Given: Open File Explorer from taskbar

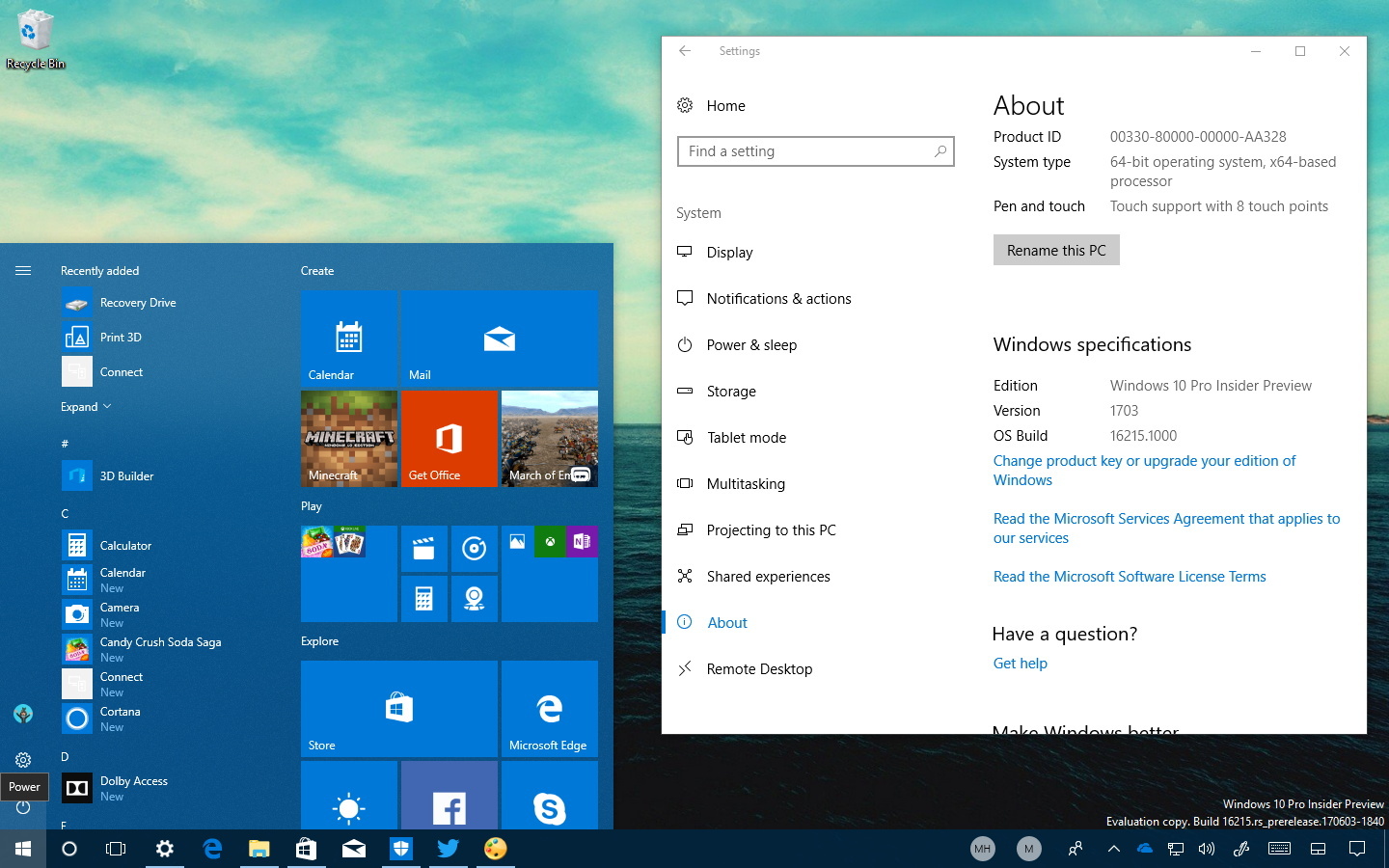Looking at the screenshot, I should click(259, 849).
